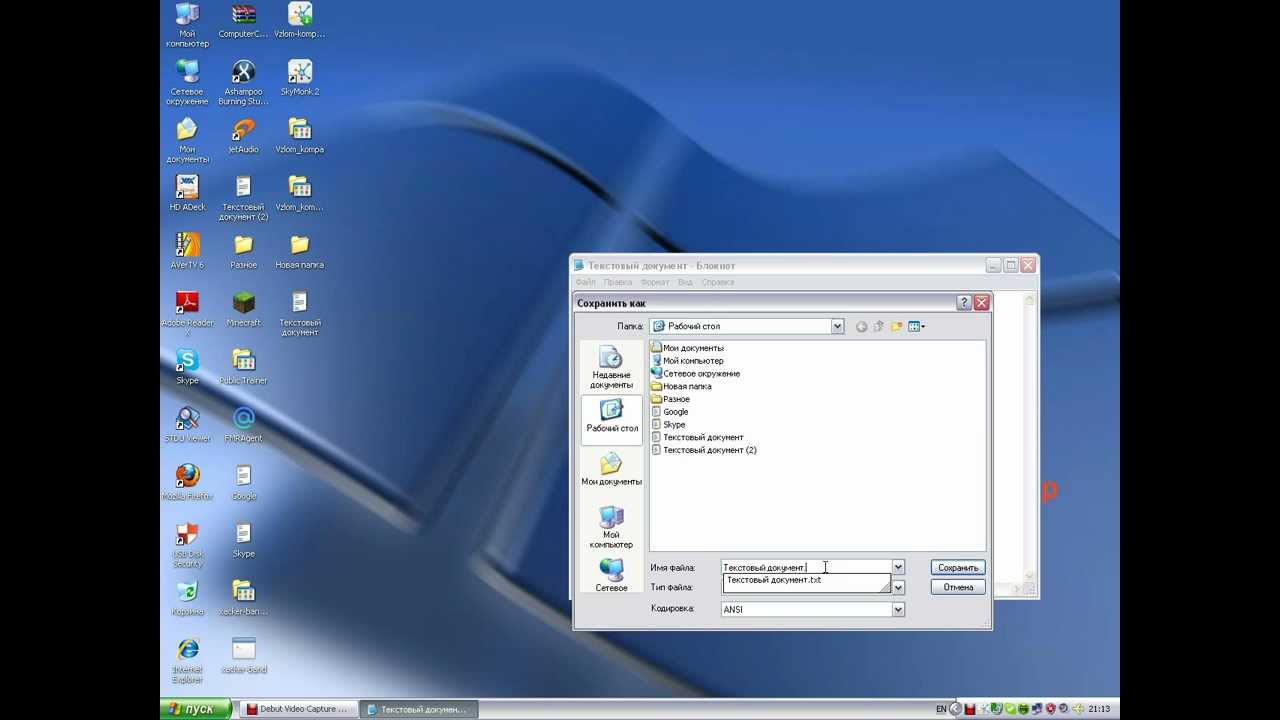Viewport: 1280px width, 720px height.
Task: Select the Корзина recycle bin icon
Action: [187, 598]
